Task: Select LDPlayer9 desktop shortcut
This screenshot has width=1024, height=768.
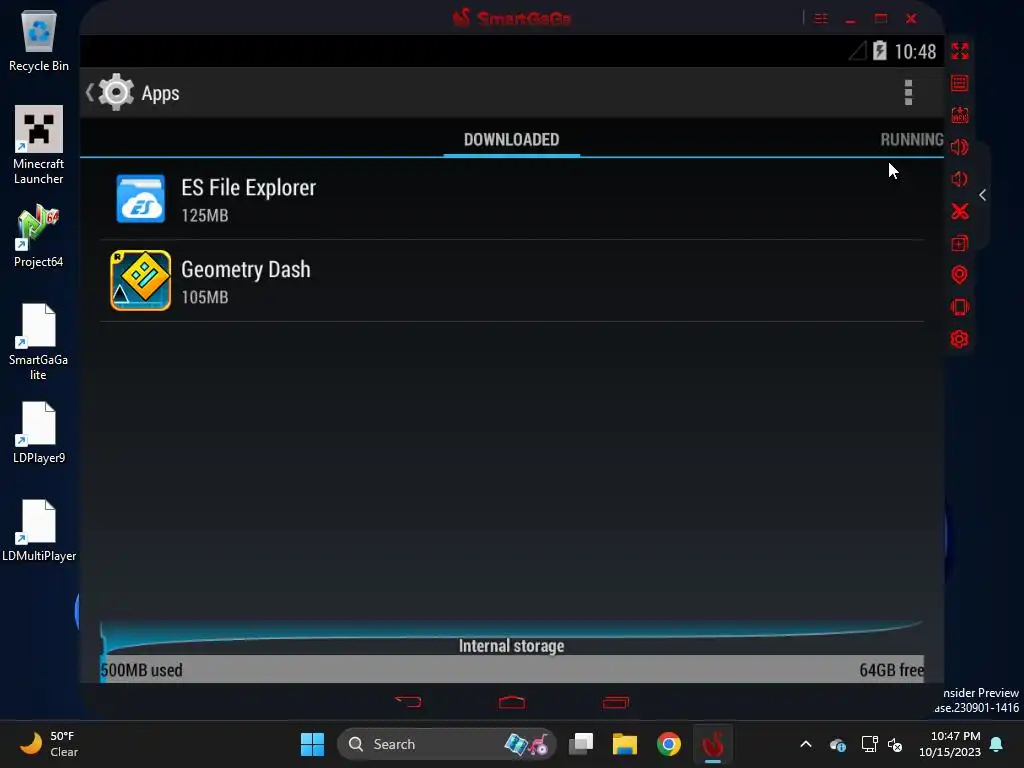Action: (x=39, y=432)
